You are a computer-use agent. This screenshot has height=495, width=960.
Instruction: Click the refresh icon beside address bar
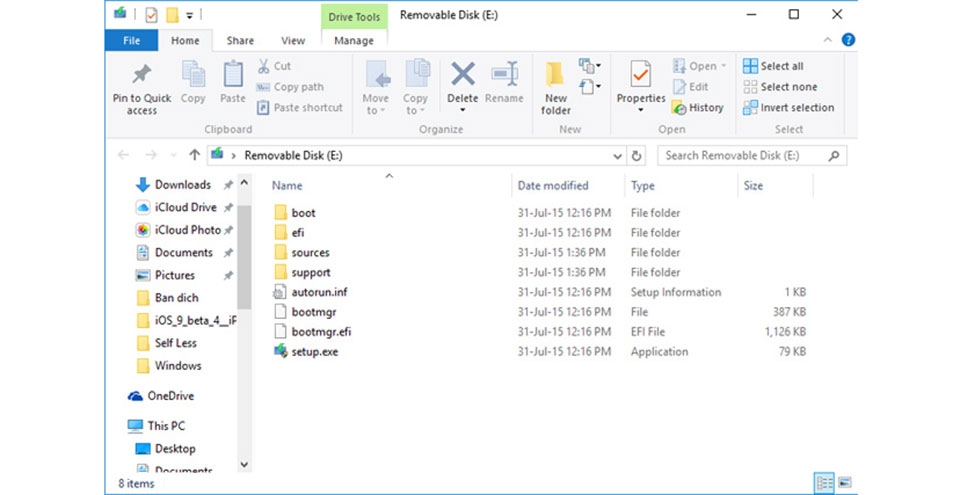[x=636, y=156]
